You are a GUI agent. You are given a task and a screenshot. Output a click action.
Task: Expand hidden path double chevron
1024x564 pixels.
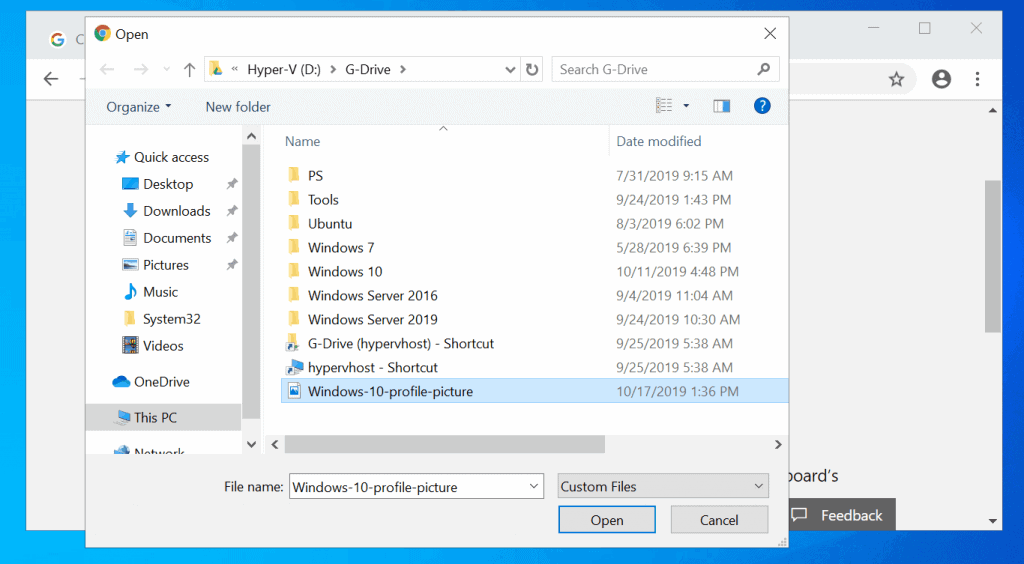(234, 69)
